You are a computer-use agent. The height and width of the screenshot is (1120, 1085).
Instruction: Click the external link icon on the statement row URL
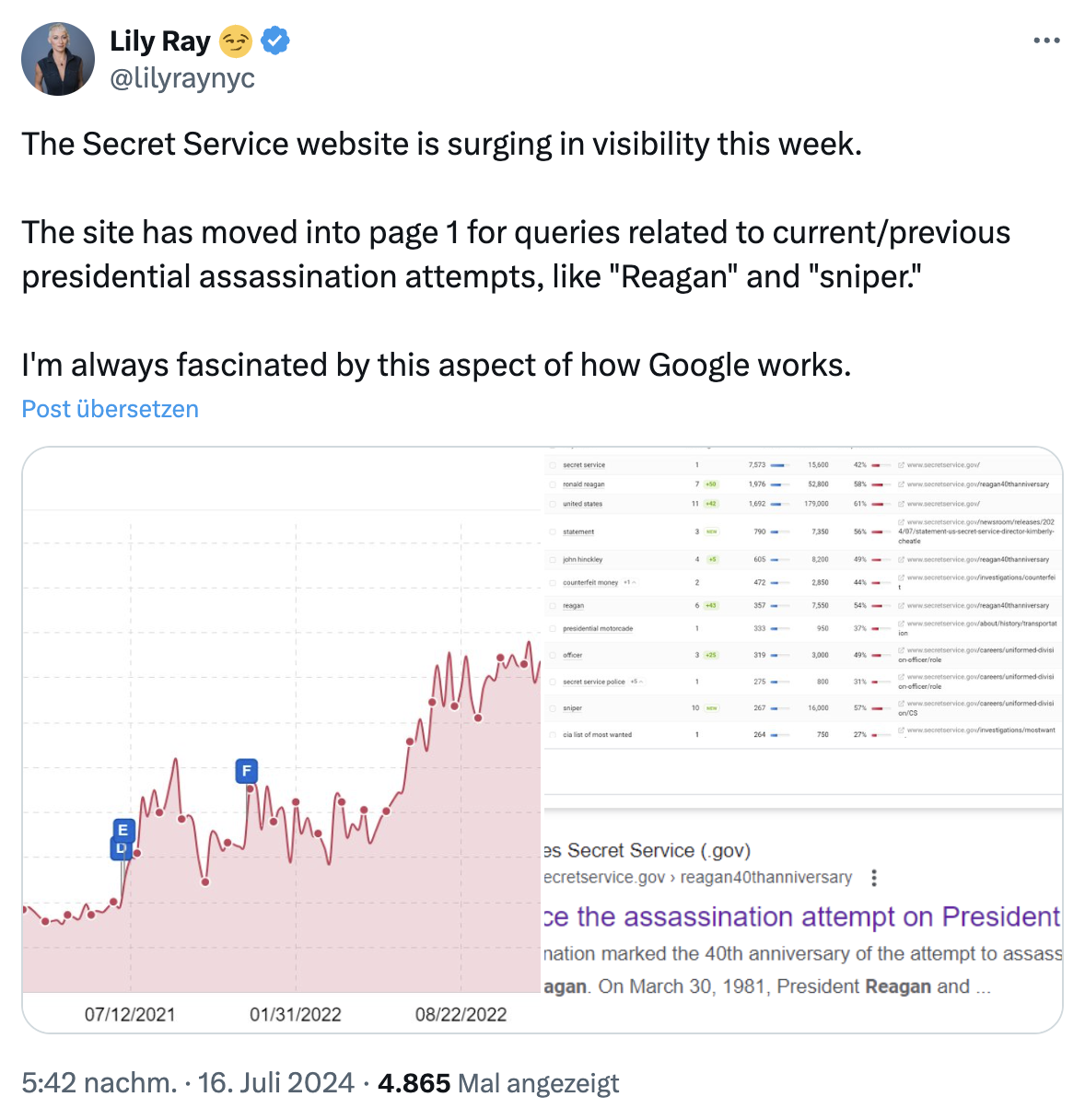[901, 523]
